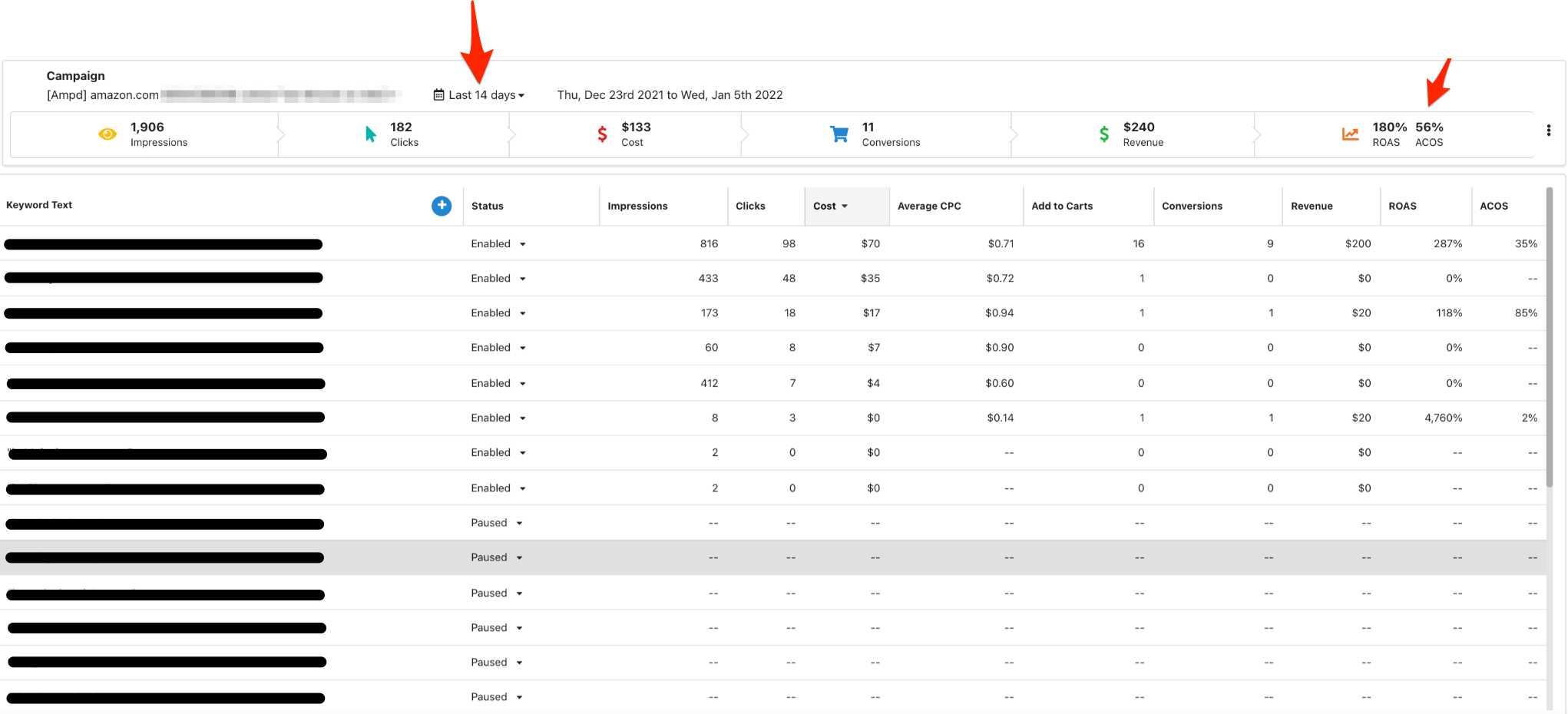Click the 287% ROAS cell

pos(1447,244)
